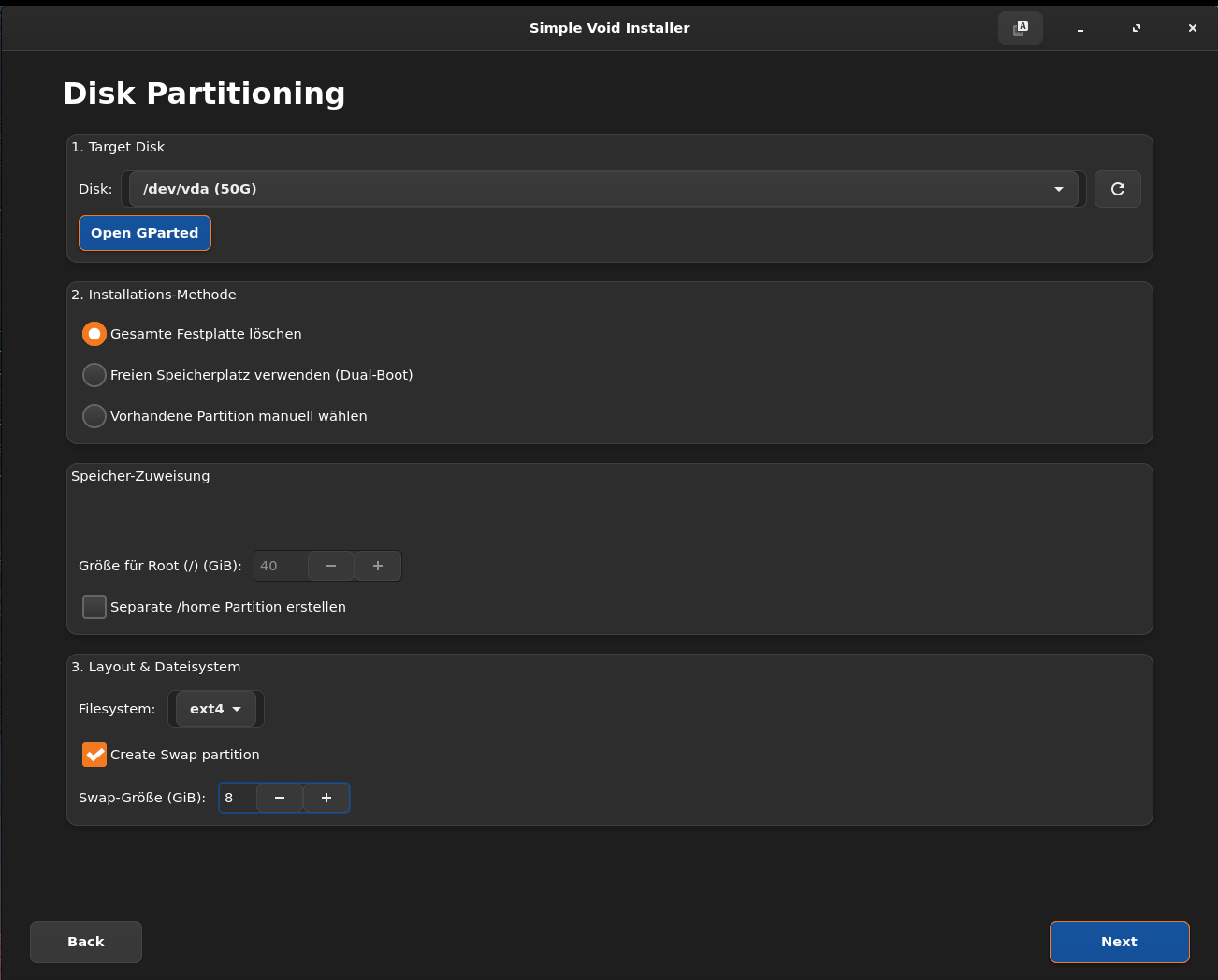Increase swap size with plus button
The width and height of the screenshot is (1218, 980).
click(x=326, y=798)
